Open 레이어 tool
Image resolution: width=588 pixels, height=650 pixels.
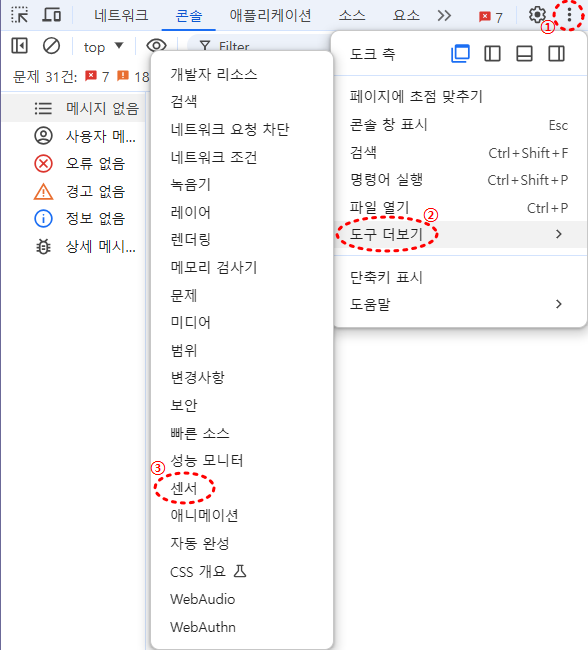[x=242, y=212]
